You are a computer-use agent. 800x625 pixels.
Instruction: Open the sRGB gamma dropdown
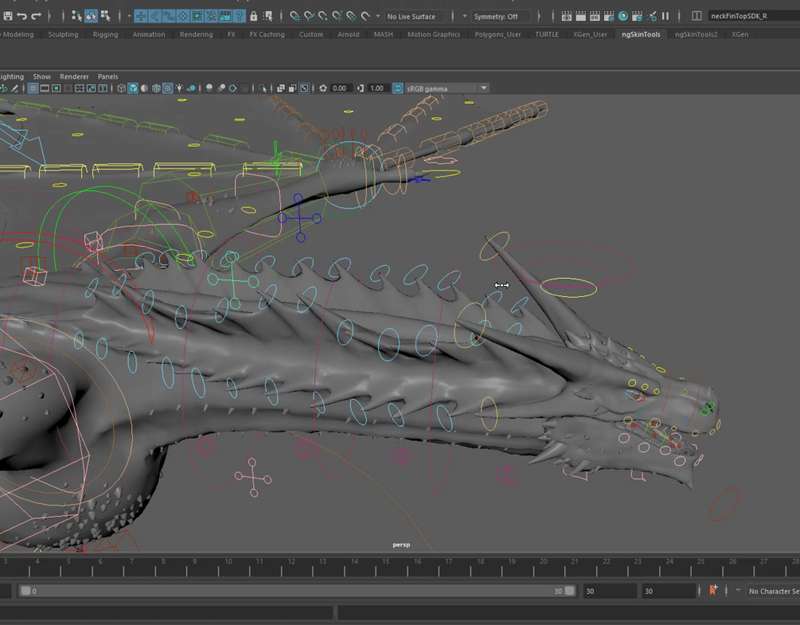[447, 88]
